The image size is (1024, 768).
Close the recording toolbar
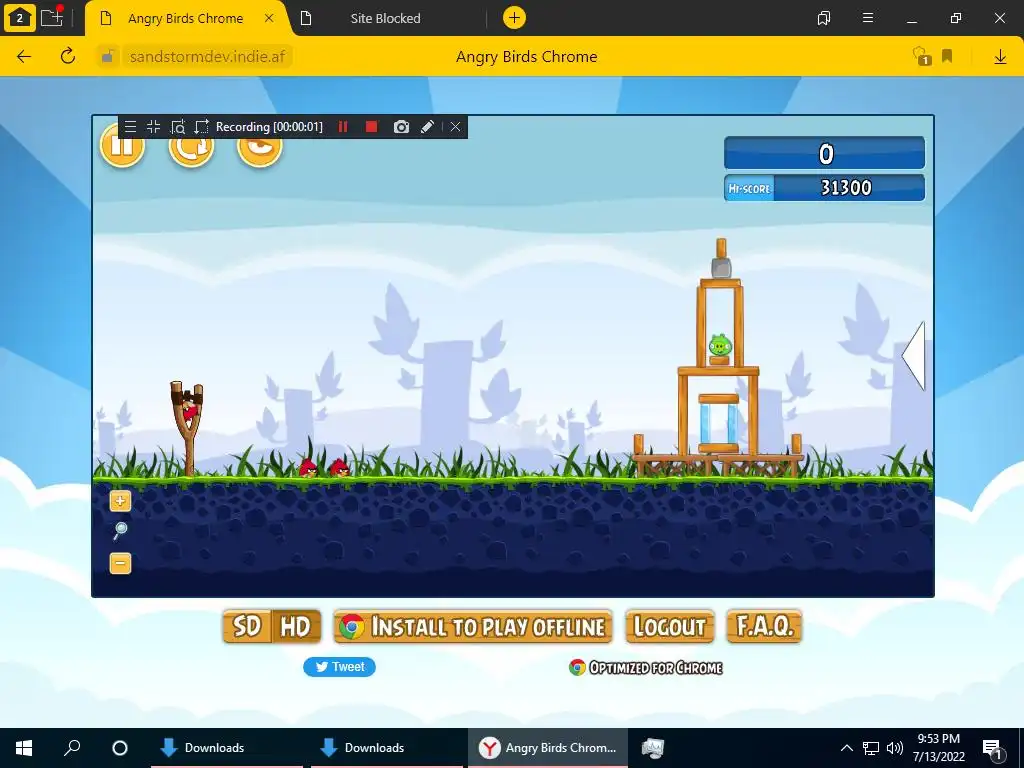455,127
